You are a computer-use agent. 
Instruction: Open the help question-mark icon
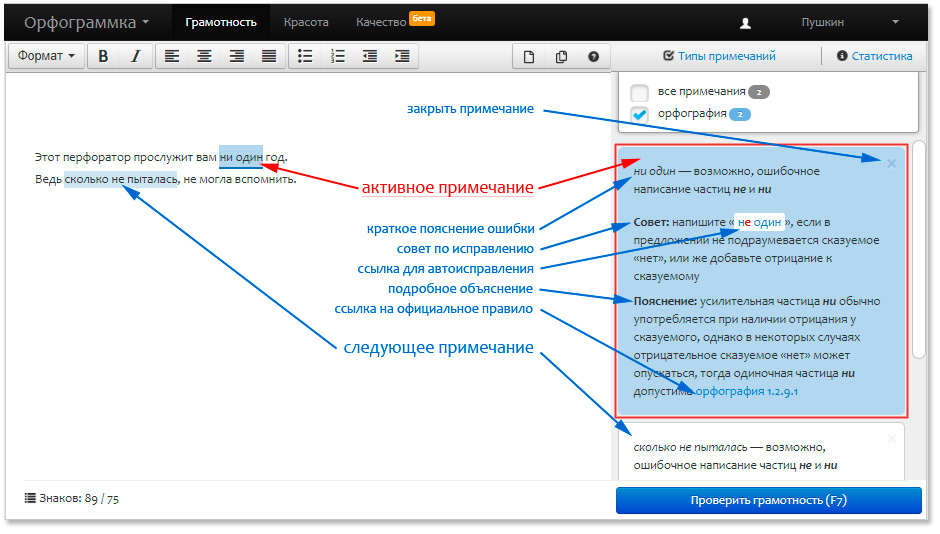tap(593, 57)
